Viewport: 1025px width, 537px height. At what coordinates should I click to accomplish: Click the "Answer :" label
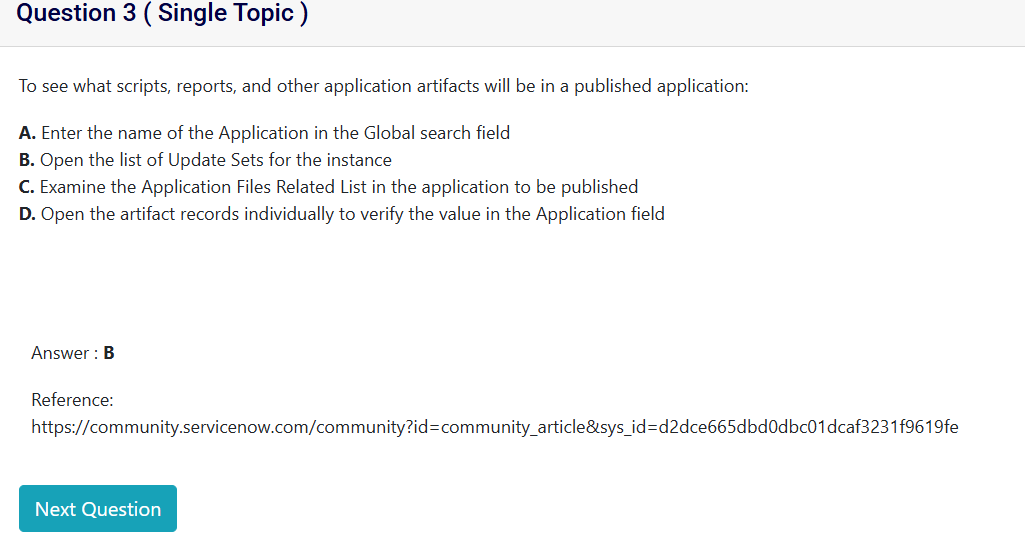click(x=65, y=353)
